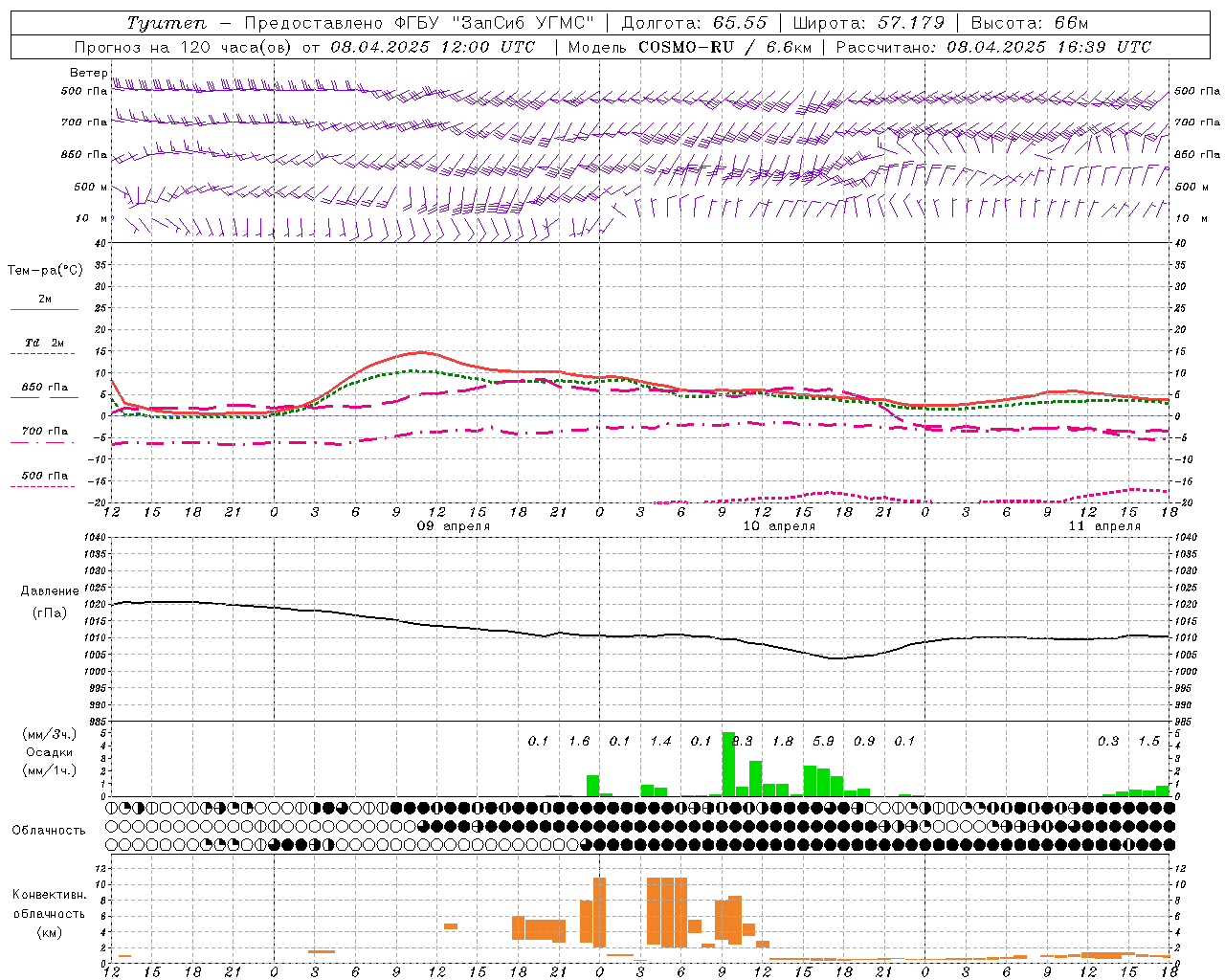Click the "Конвективн." convective cloud label
This screenshot has height=980, width=1225.
pos(50,895)
